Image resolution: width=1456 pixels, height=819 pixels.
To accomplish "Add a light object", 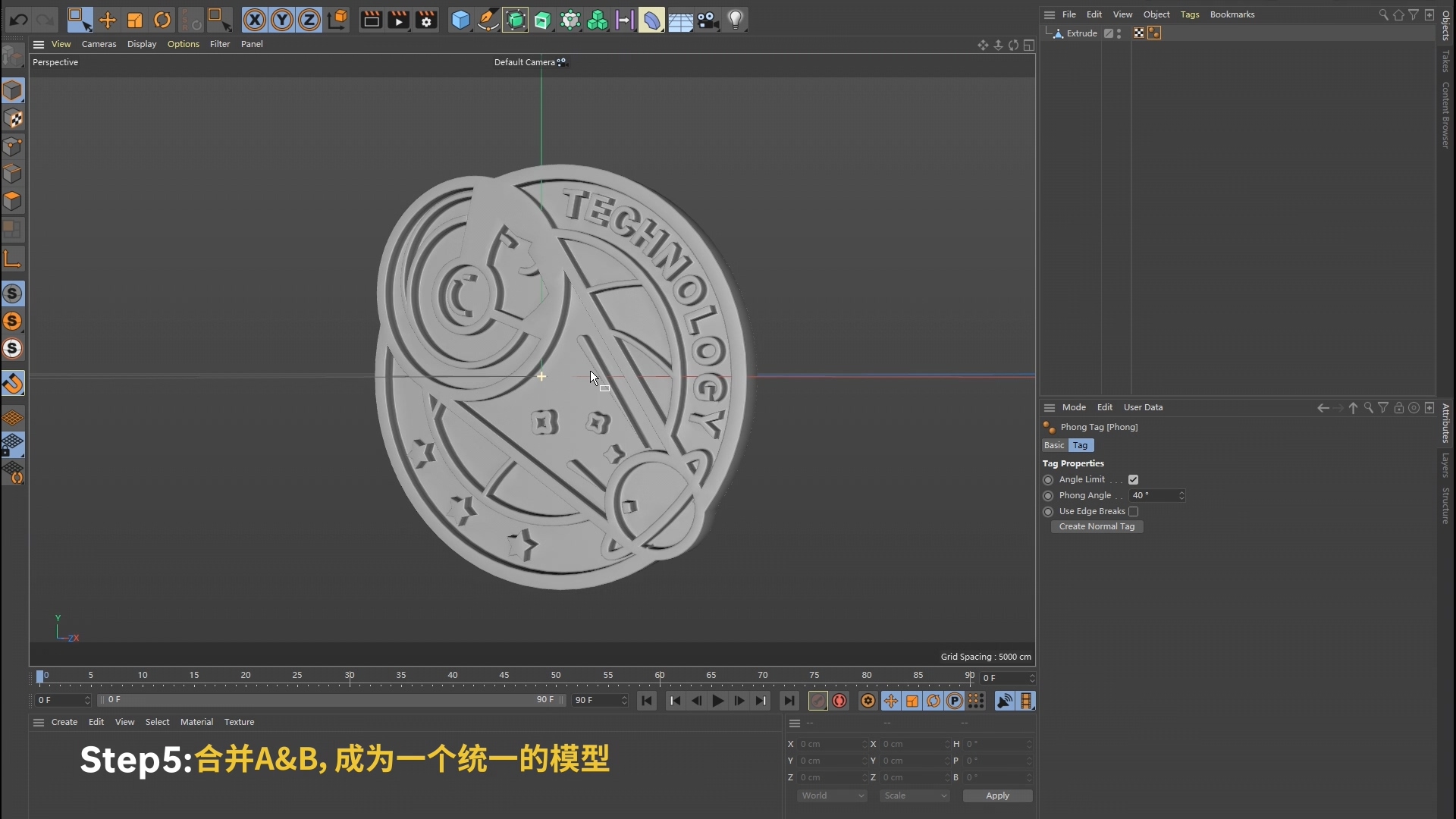I will (x=735, y=20).
